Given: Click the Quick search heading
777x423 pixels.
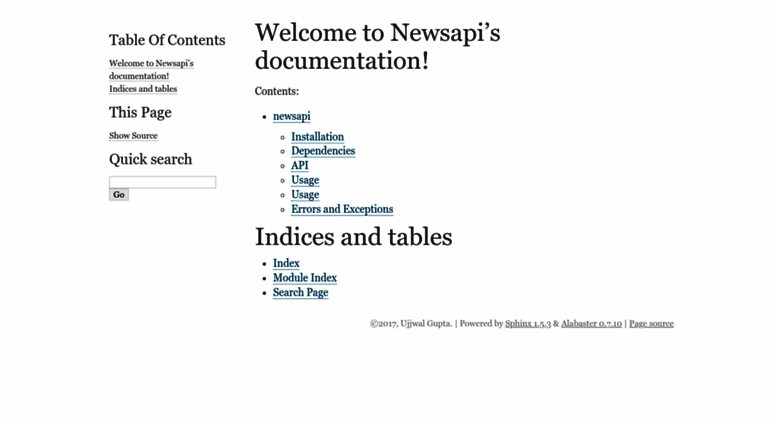Looking at the screenshot, I should pyautogui.click(x=151, y=159).
